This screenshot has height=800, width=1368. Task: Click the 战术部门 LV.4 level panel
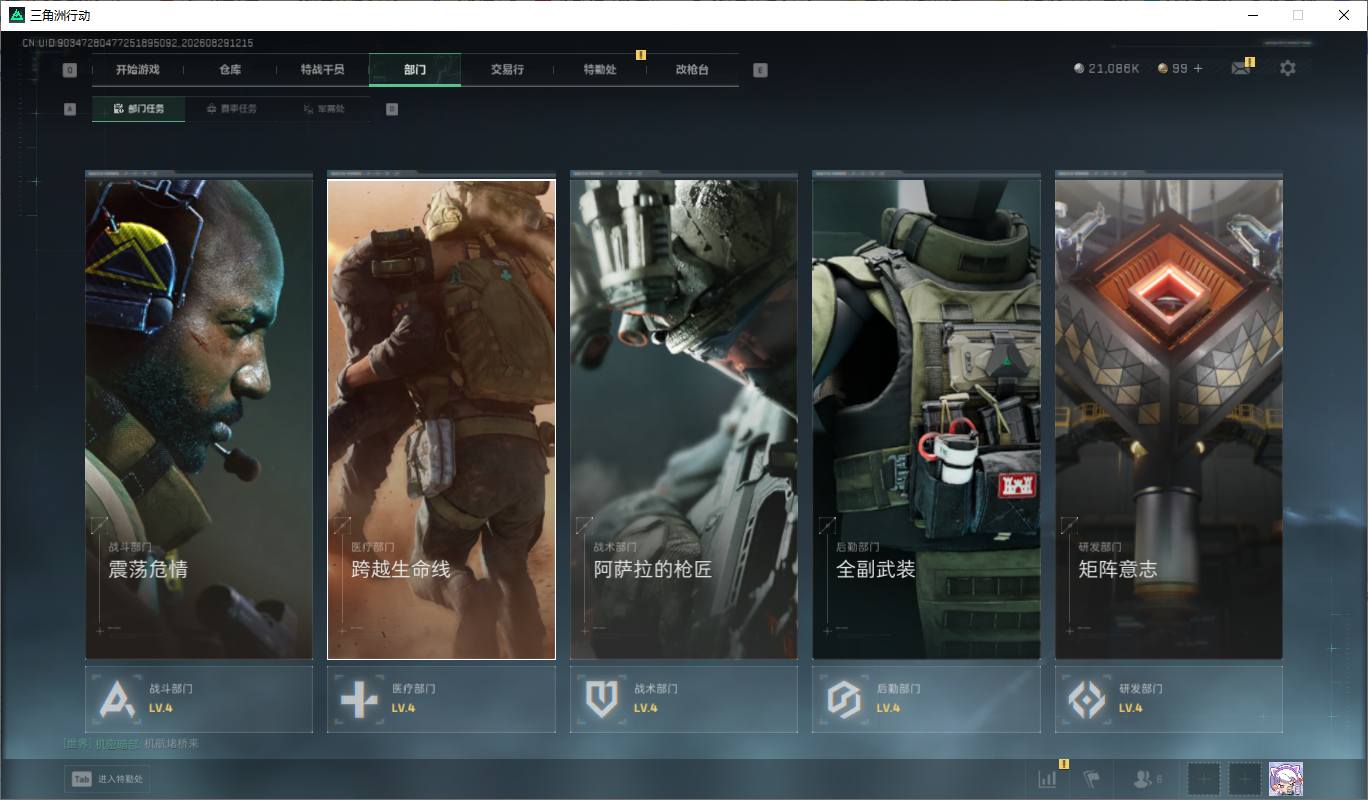tap(684, 699)
